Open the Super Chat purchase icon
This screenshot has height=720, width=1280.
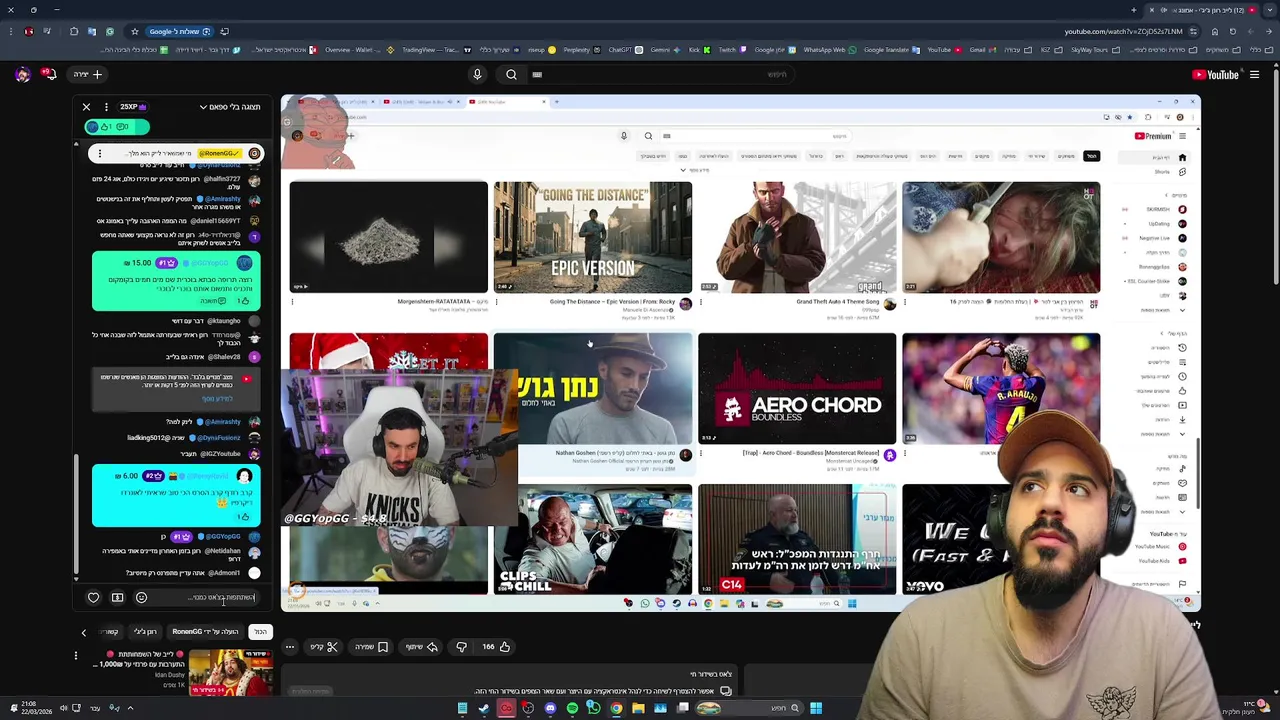pos(117,598)
